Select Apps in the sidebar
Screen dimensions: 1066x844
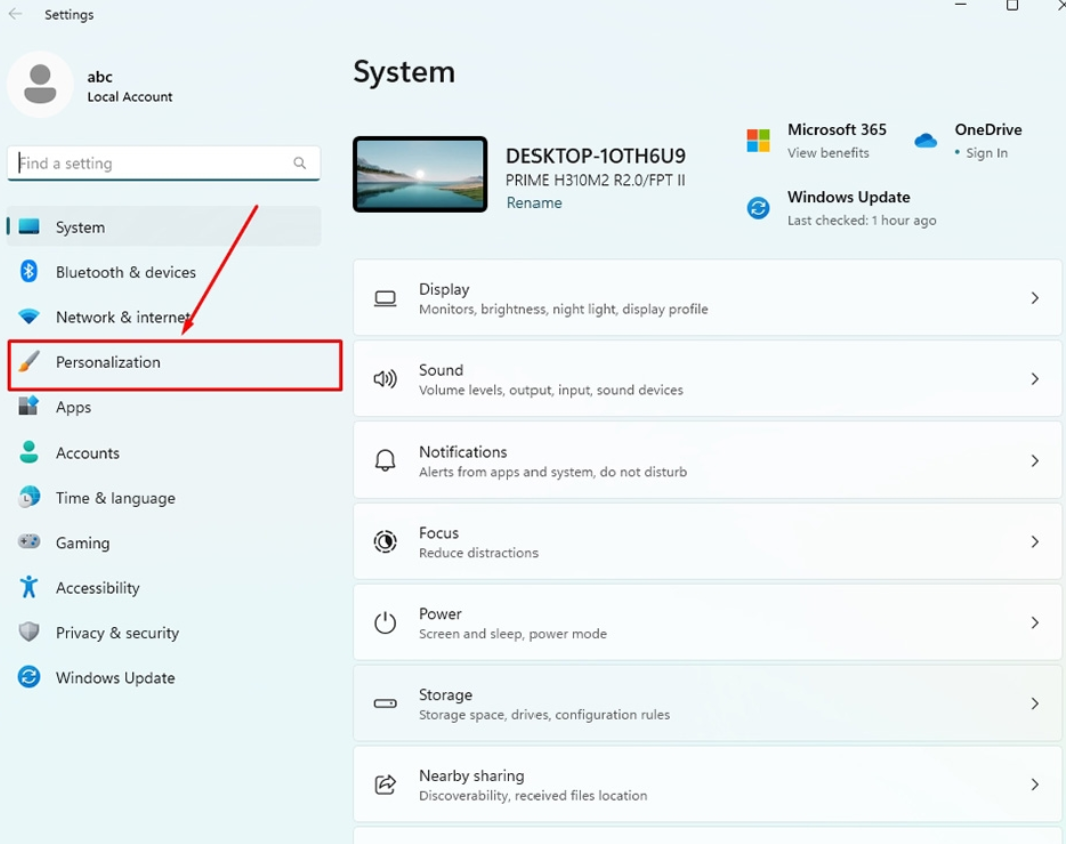(73, 407)
